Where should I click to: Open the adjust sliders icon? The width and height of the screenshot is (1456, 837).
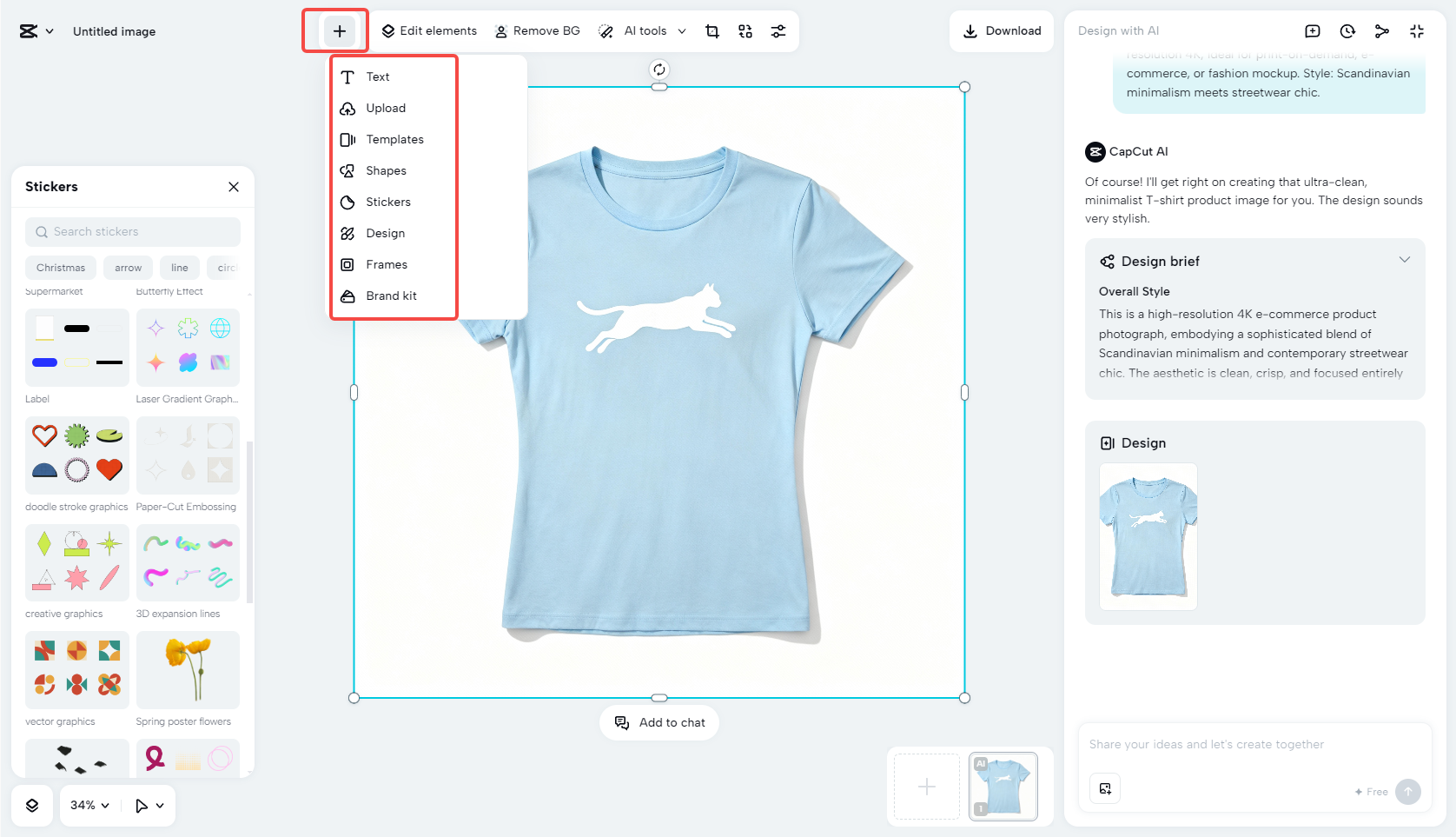click(x=778, y=31)
